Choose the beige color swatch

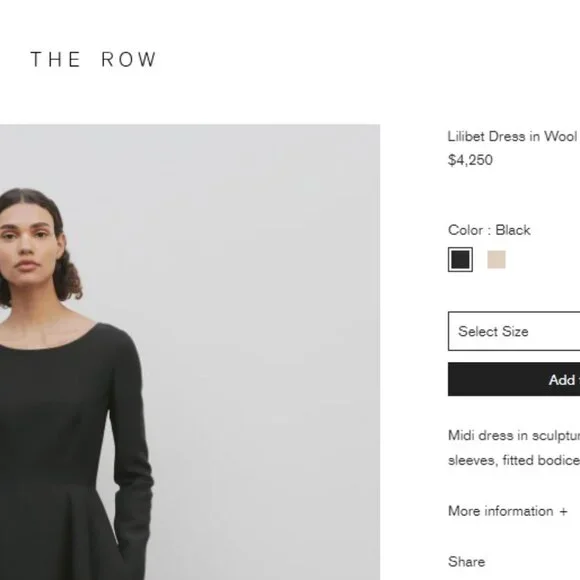(496, 260)
